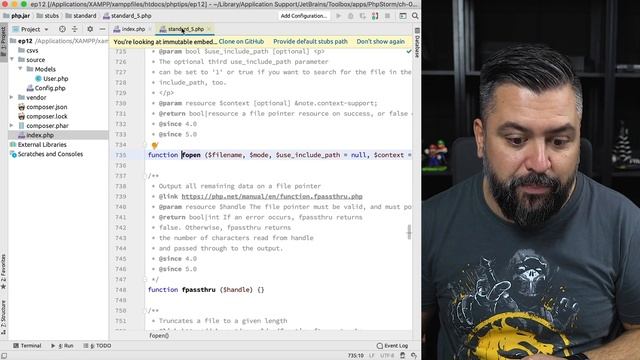Image resolution: width=640 pixels, height=360 pixels.
Task: Click the locate/scroll-from-source target icon
Action: 62,29
